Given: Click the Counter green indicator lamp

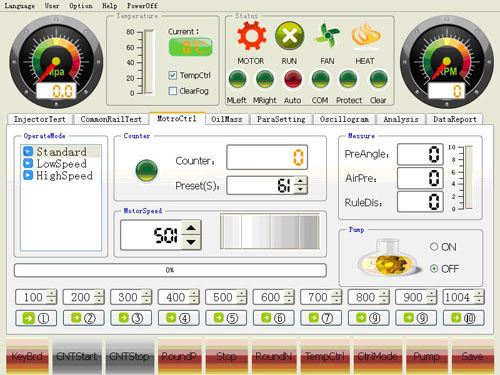Looking at the screenshot, I should (x=146, y=170).
